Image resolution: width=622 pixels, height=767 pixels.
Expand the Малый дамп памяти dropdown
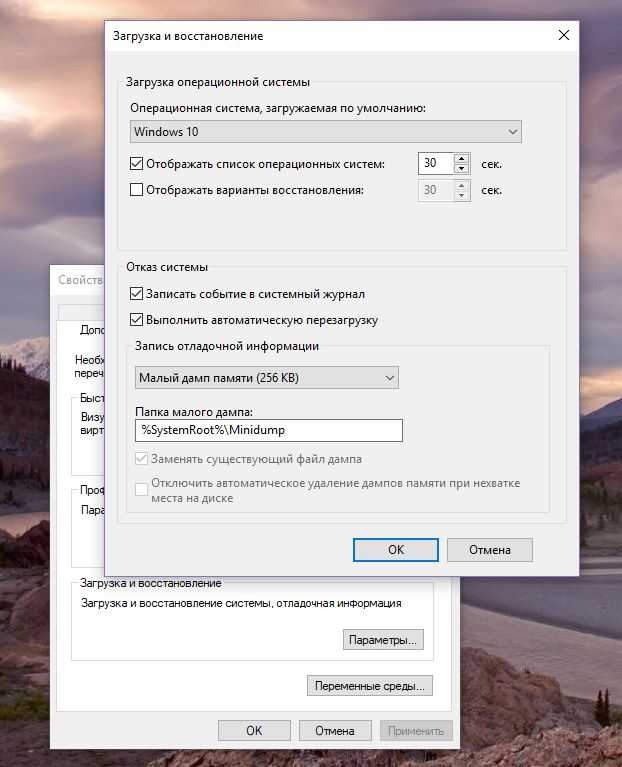tap(266, 377)
